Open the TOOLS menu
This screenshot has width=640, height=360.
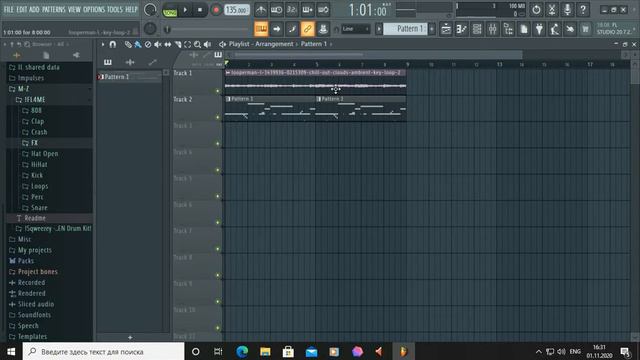(115, 9)
